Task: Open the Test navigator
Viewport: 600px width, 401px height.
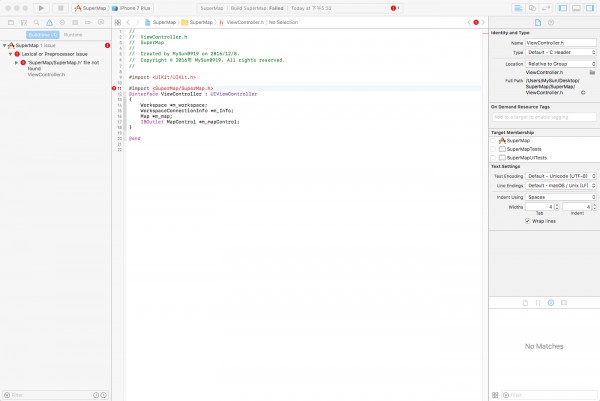Action: (62, 23)
